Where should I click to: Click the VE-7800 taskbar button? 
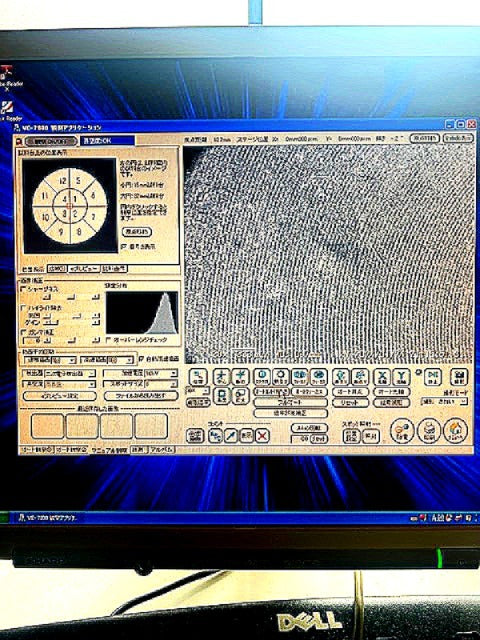[x=46, y=518]
